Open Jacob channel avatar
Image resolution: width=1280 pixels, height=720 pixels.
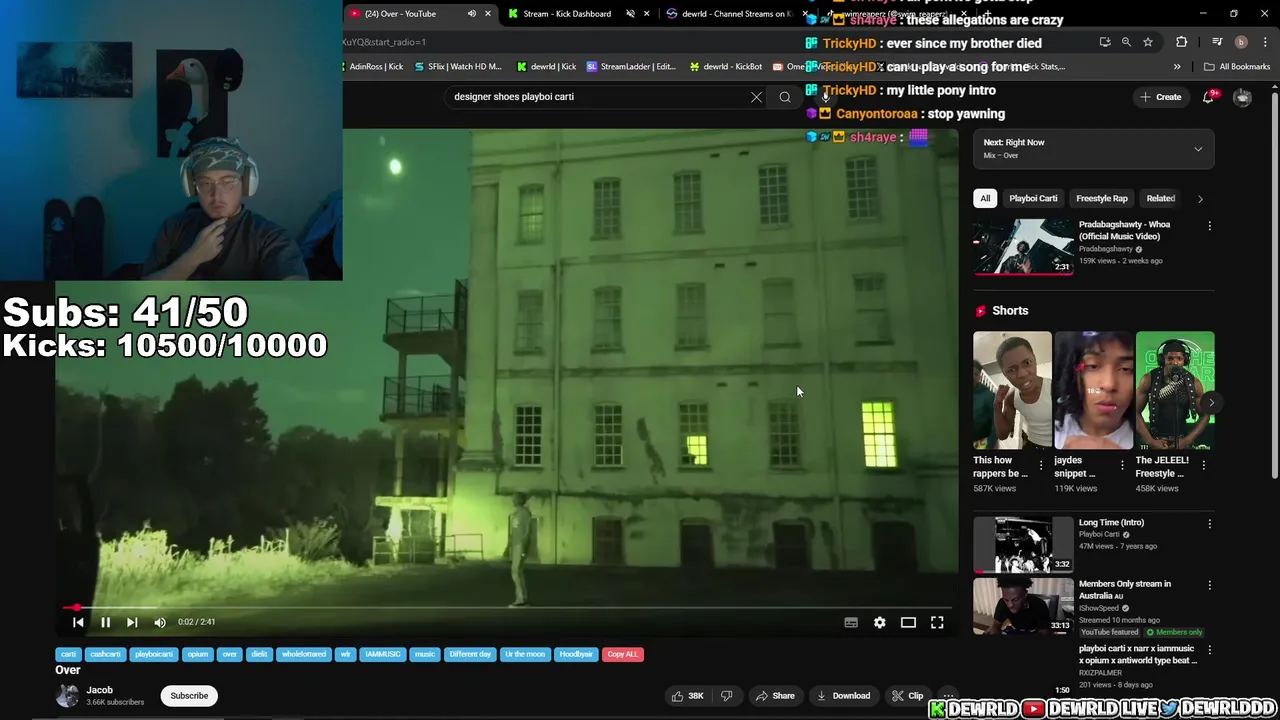click(67, 696)
